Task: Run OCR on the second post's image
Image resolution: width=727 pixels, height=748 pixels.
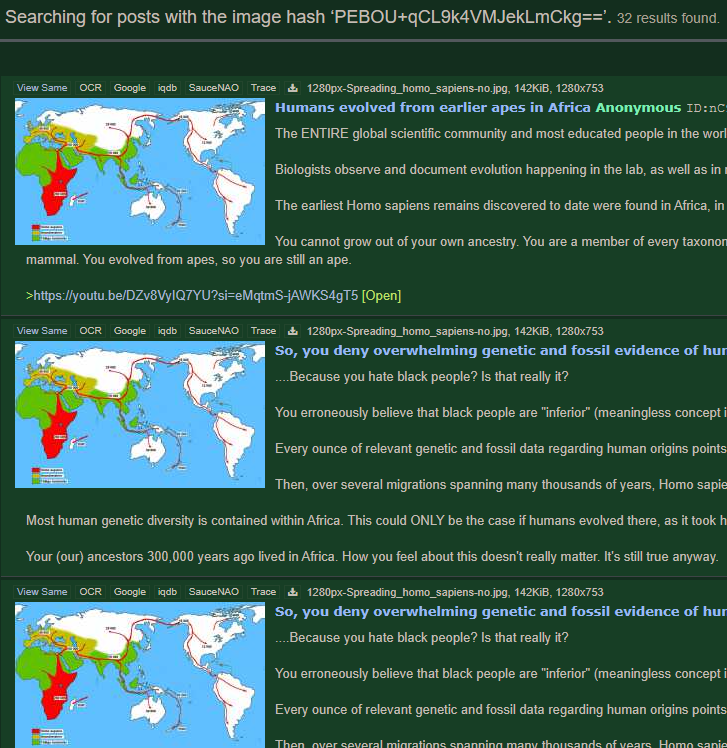Action: click(90, 331)
